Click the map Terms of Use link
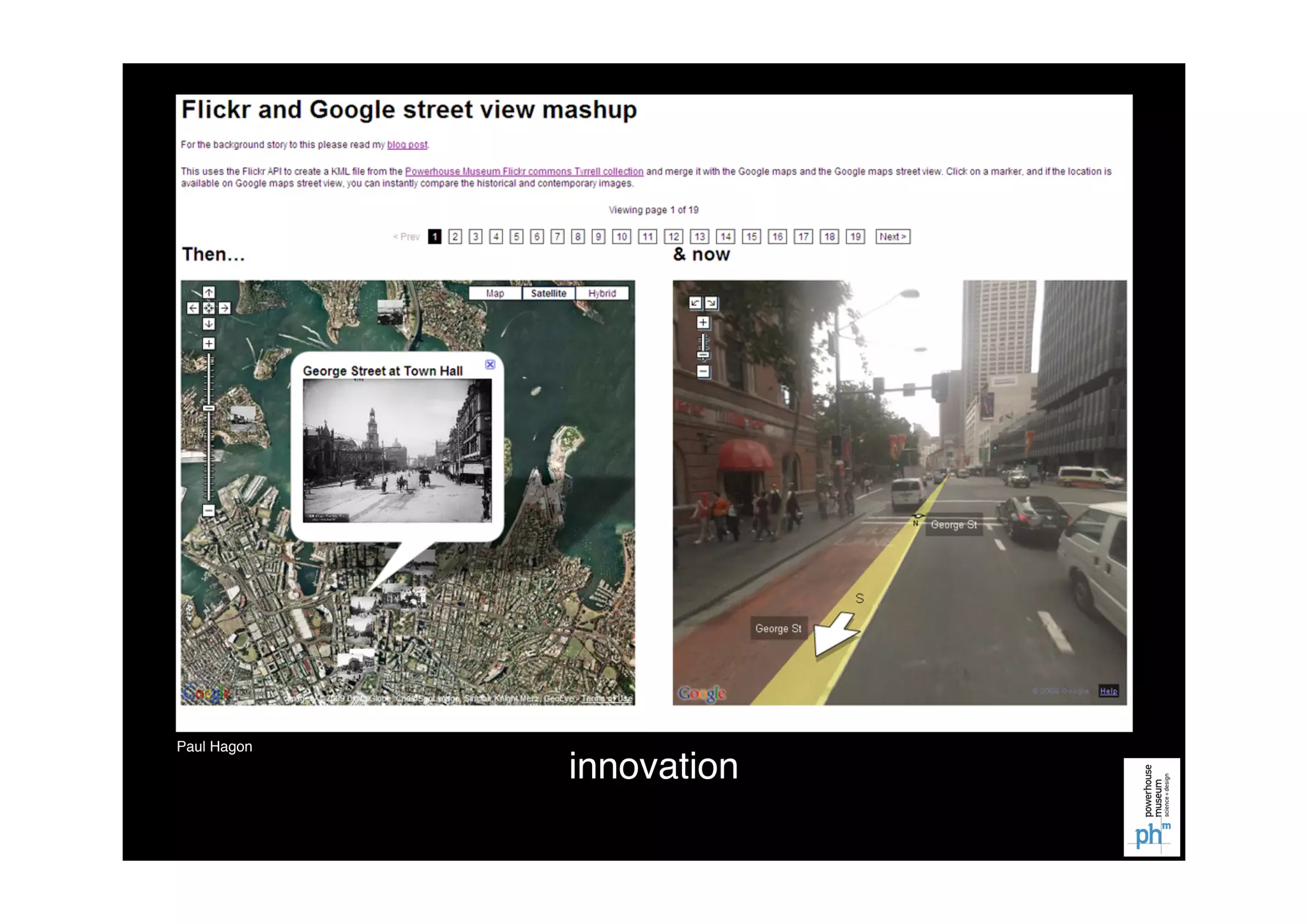1308x924 pixels. 607,699
